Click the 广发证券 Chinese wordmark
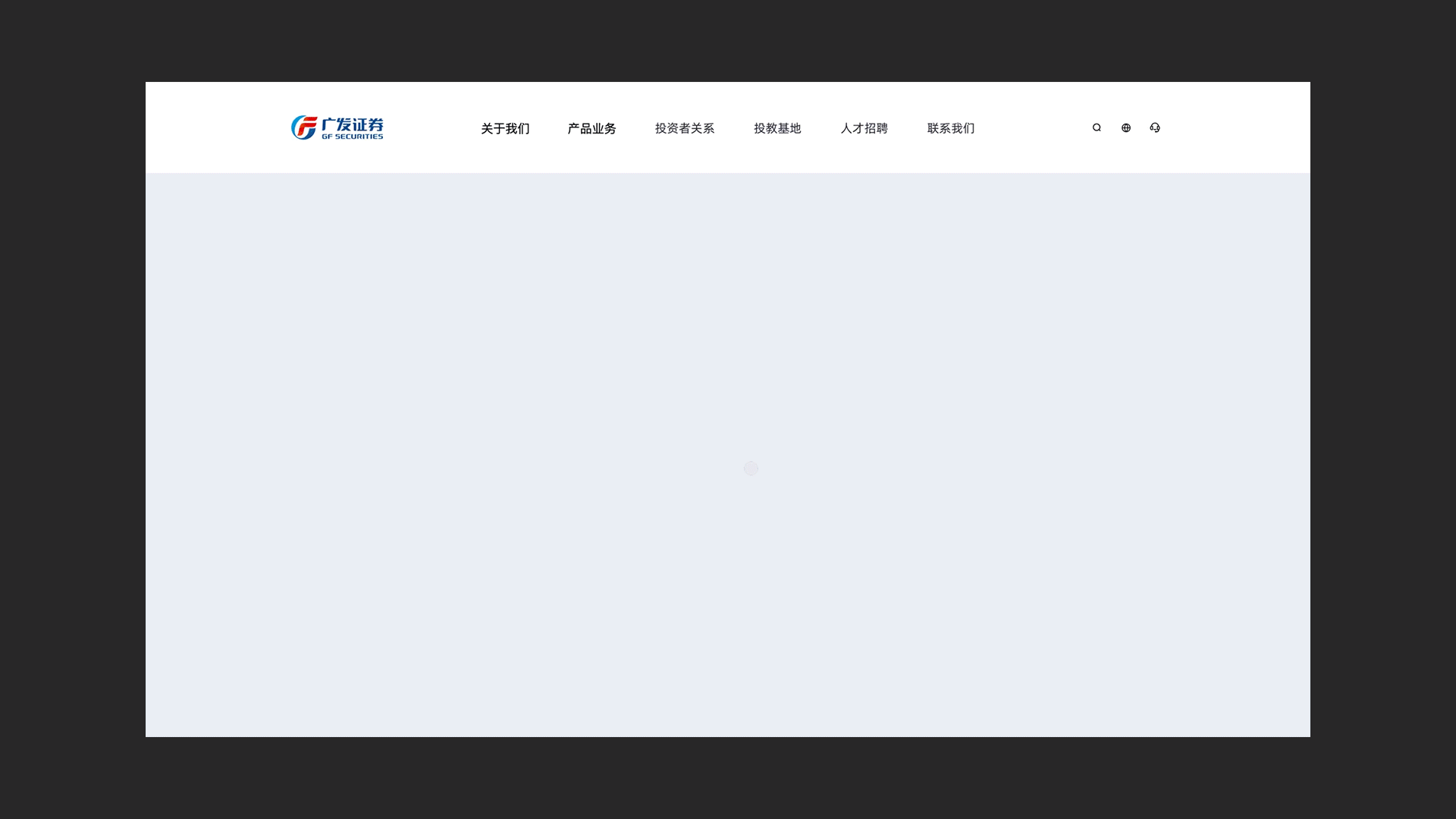Image resolution: width=1456 pixels, height=819 pixels. tap(353, 124)
